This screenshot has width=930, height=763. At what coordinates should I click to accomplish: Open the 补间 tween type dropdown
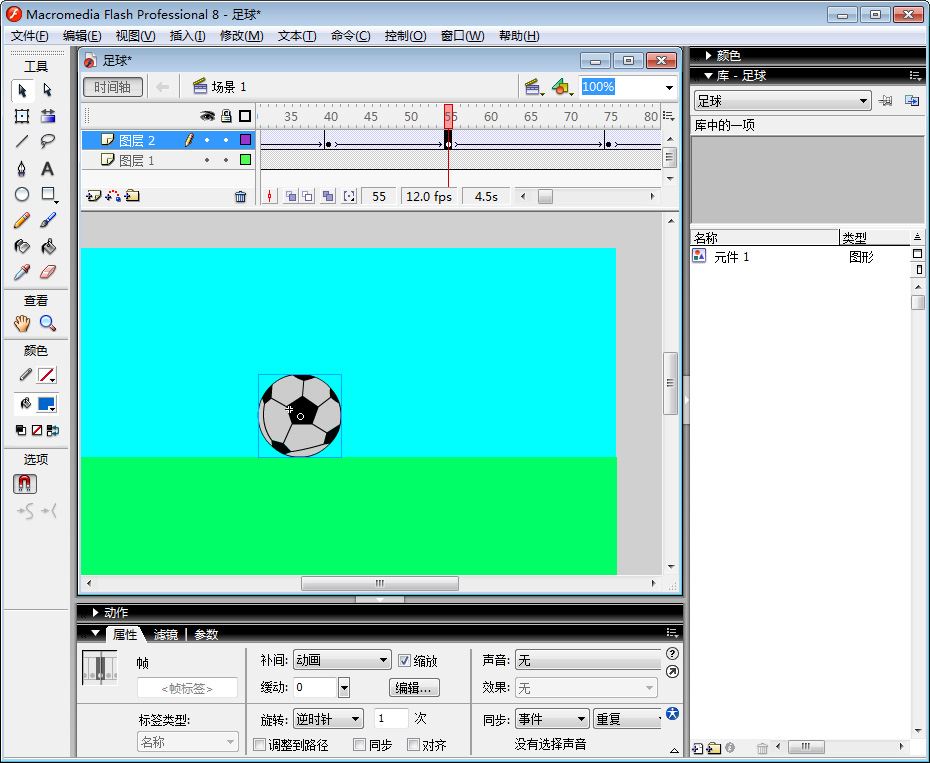(342, 660)
